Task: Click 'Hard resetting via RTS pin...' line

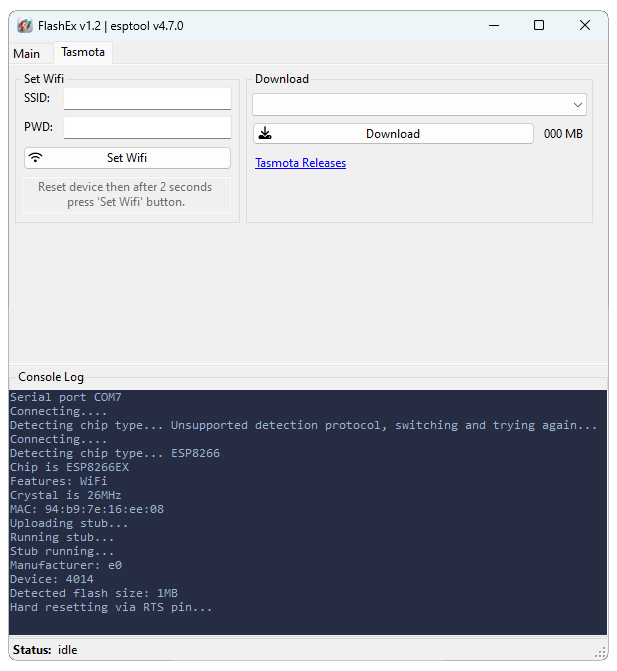Action: pyautogui.click(x=111, y=608)
